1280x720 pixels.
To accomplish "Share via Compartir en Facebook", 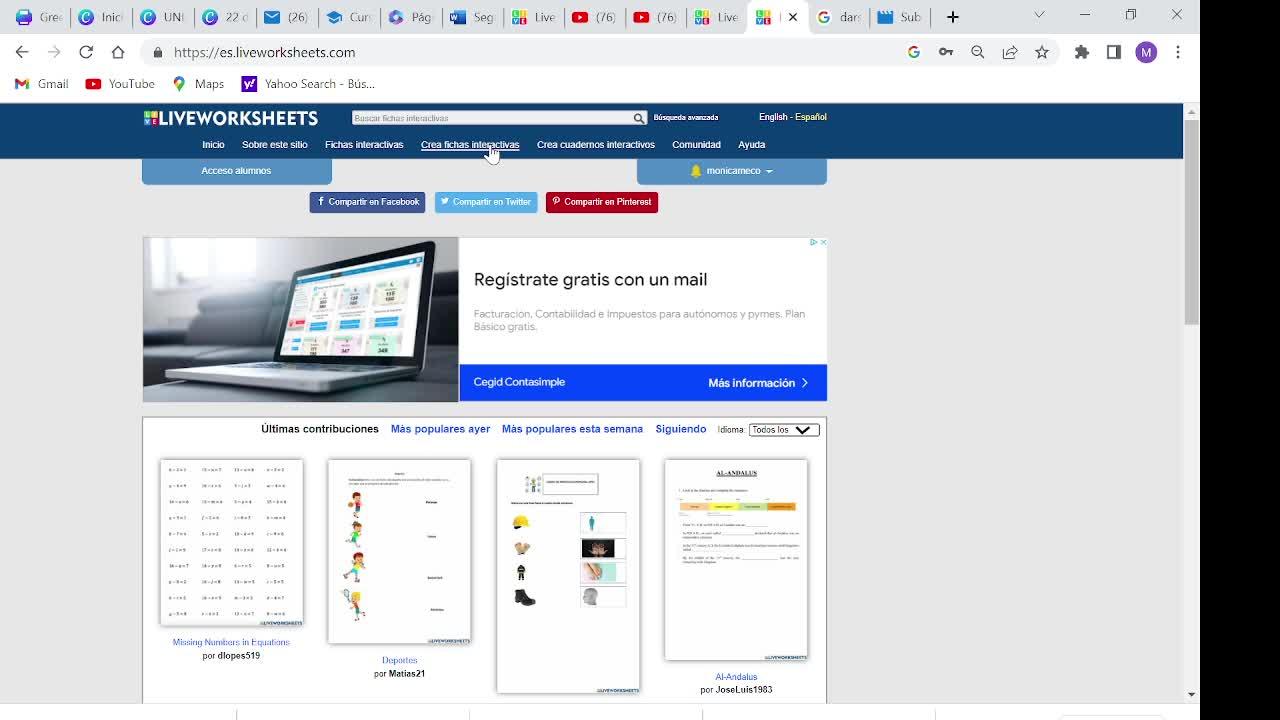I will (x=367, y=202).
